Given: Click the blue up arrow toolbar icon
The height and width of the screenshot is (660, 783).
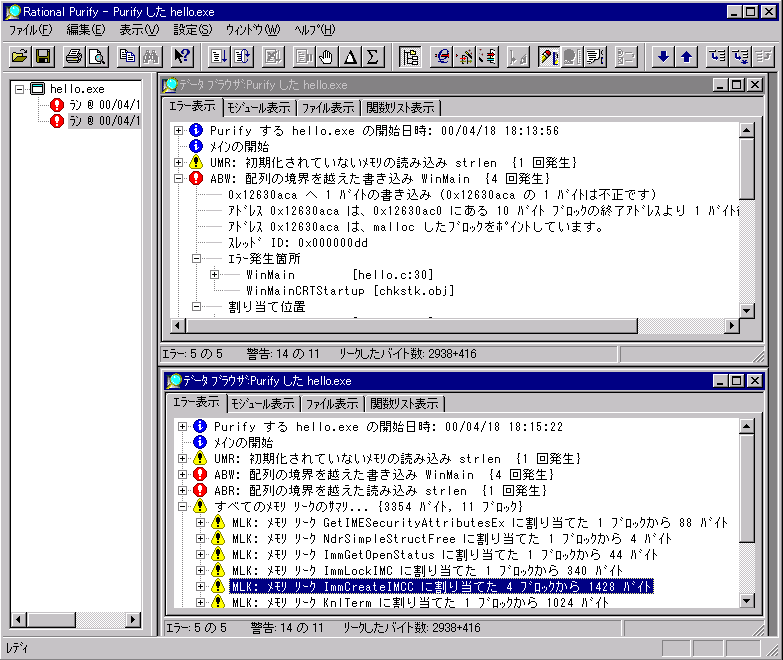Looking at the screenshot, I should 686,56.
